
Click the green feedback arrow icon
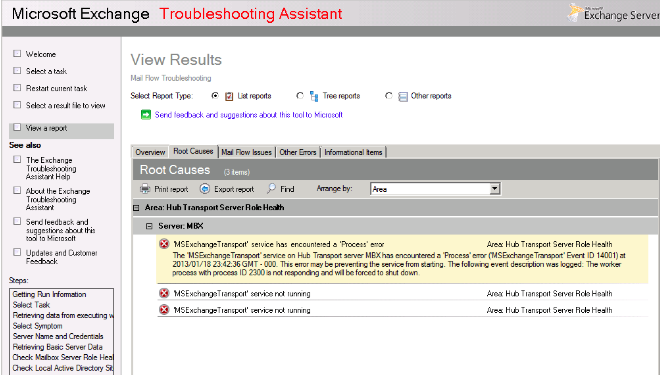146,115
